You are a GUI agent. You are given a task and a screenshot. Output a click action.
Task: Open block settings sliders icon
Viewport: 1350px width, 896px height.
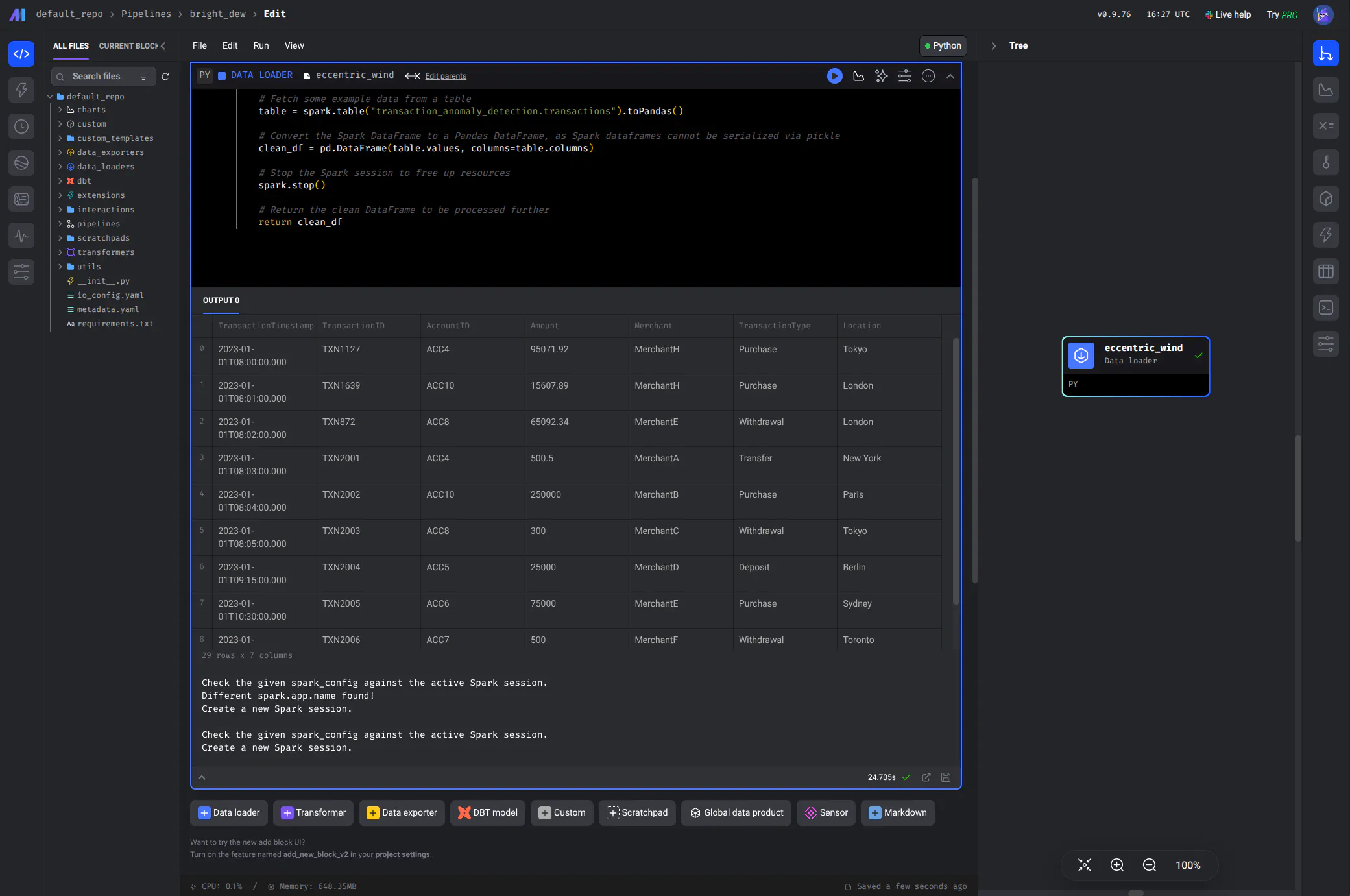click(904, 76)
